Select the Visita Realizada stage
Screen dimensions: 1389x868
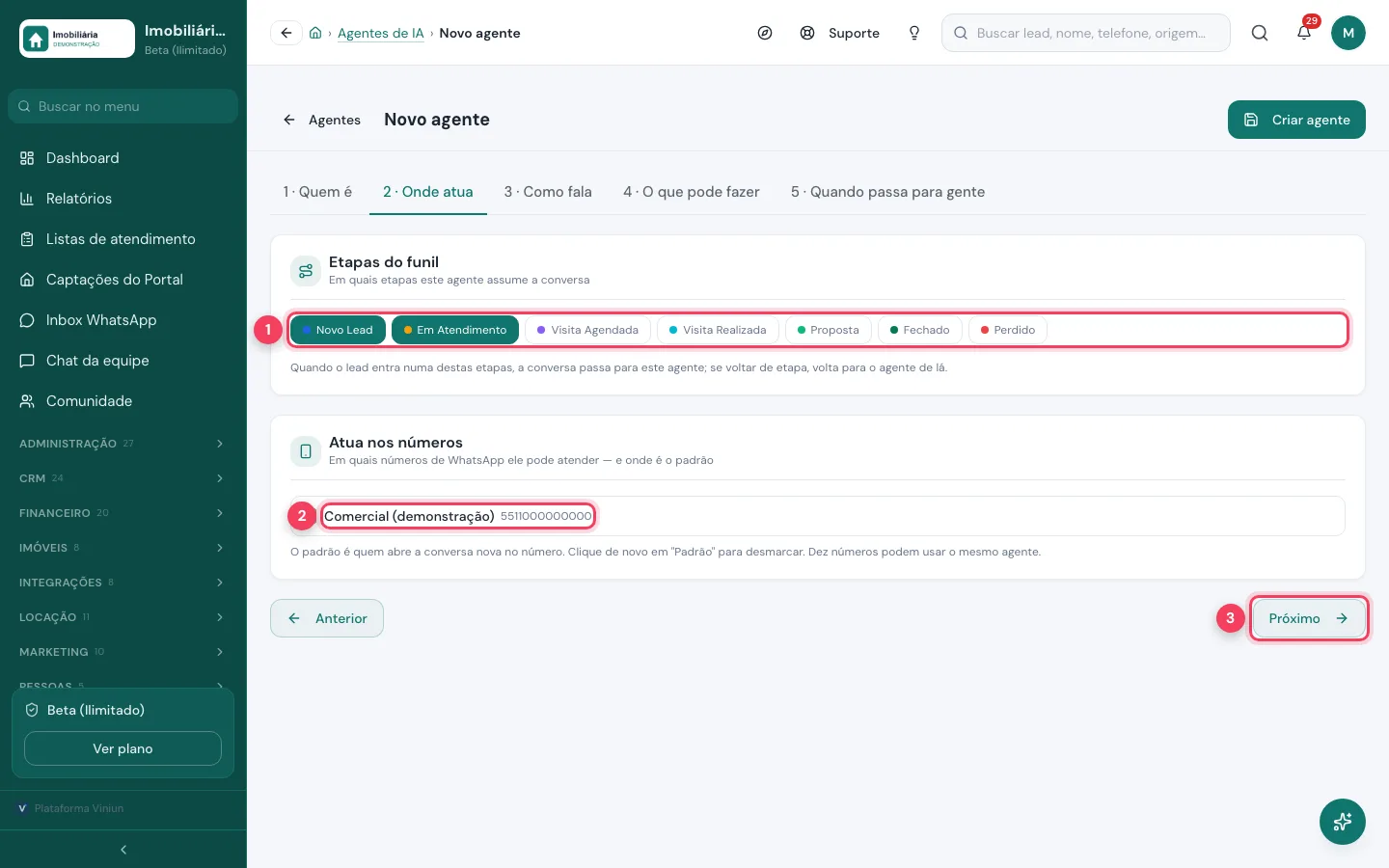coord(718,330)
